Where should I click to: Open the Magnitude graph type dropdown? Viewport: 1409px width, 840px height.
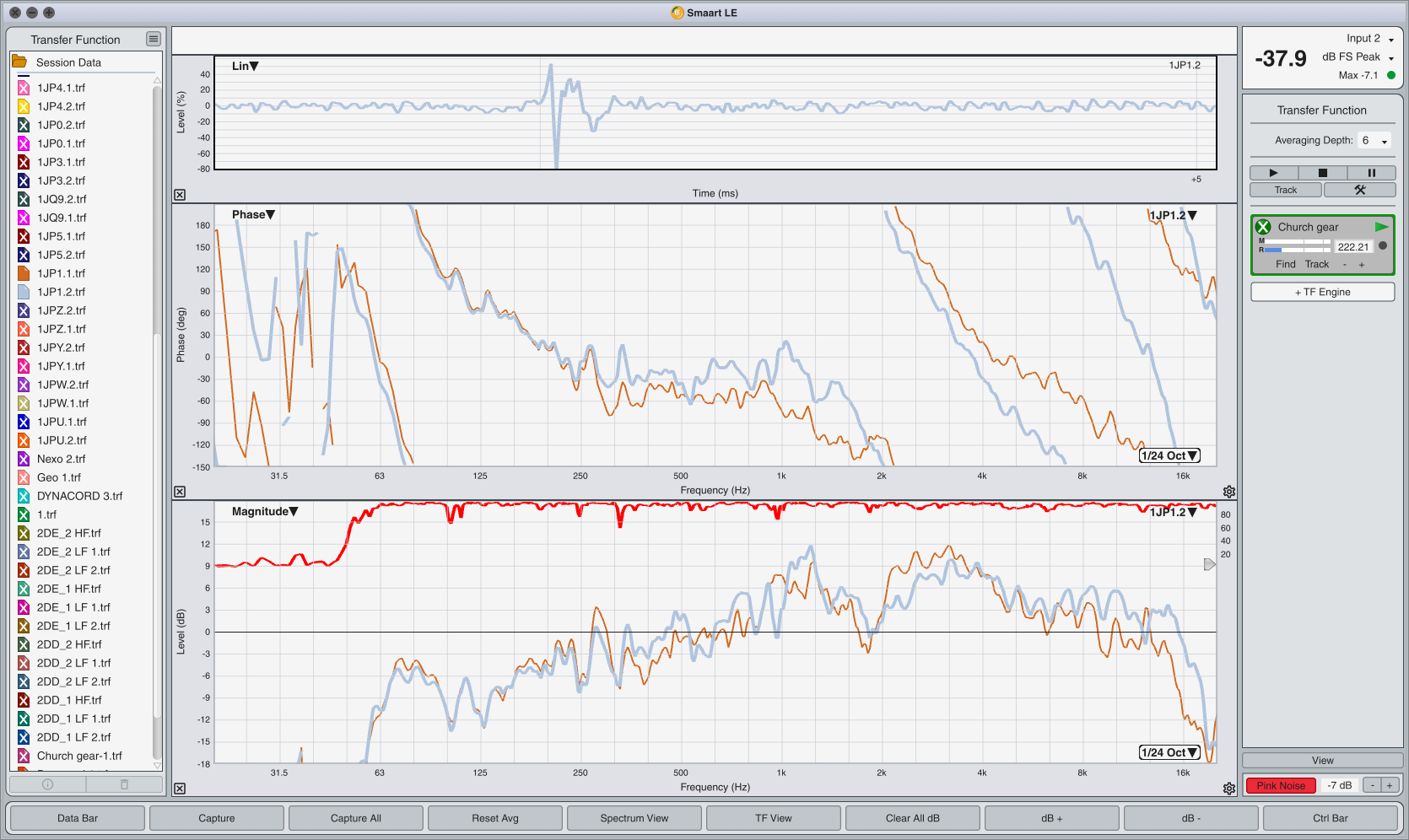[x=265, y=511]
